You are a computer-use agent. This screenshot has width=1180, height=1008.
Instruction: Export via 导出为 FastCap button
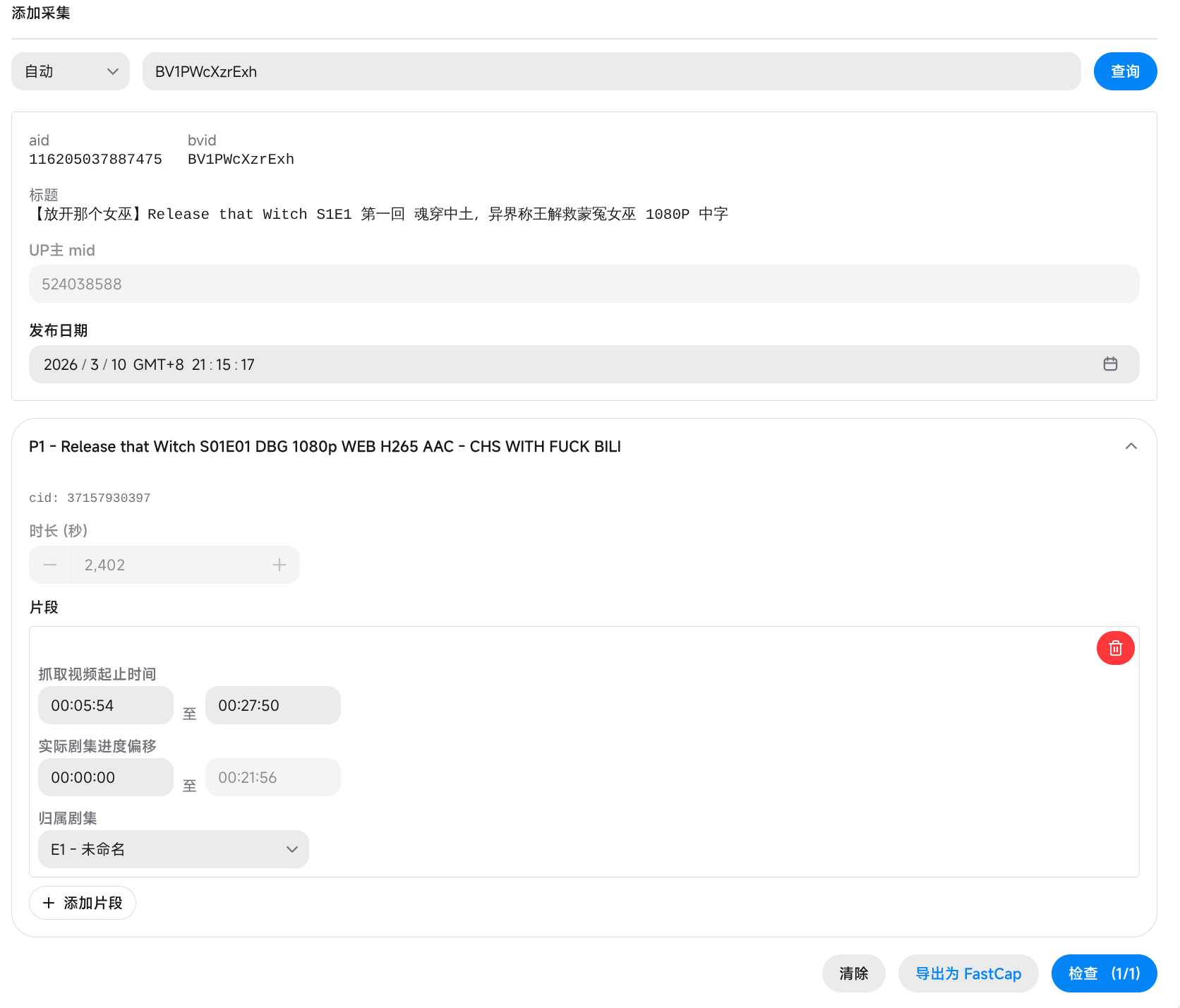tap(968, 973)
